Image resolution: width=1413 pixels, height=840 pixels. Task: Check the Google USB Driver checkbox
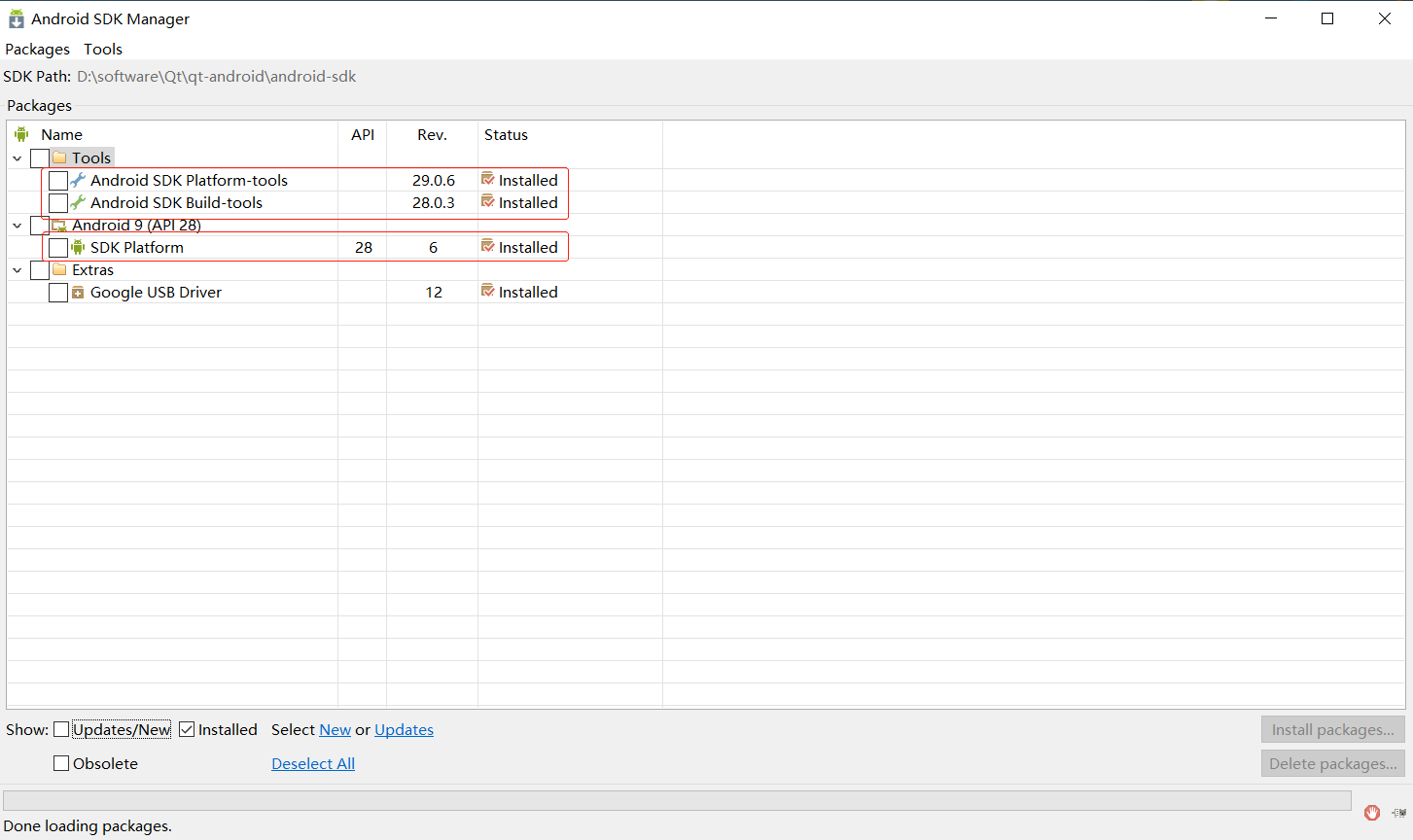(x=58, y=292)
